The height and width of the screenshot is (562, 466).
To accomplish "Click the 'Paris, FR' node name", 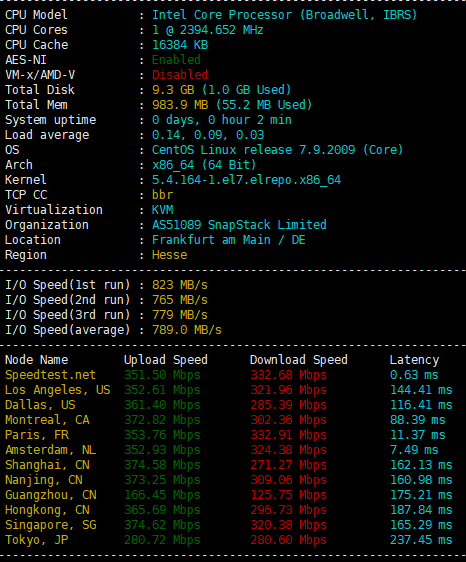I will (37, 435).
